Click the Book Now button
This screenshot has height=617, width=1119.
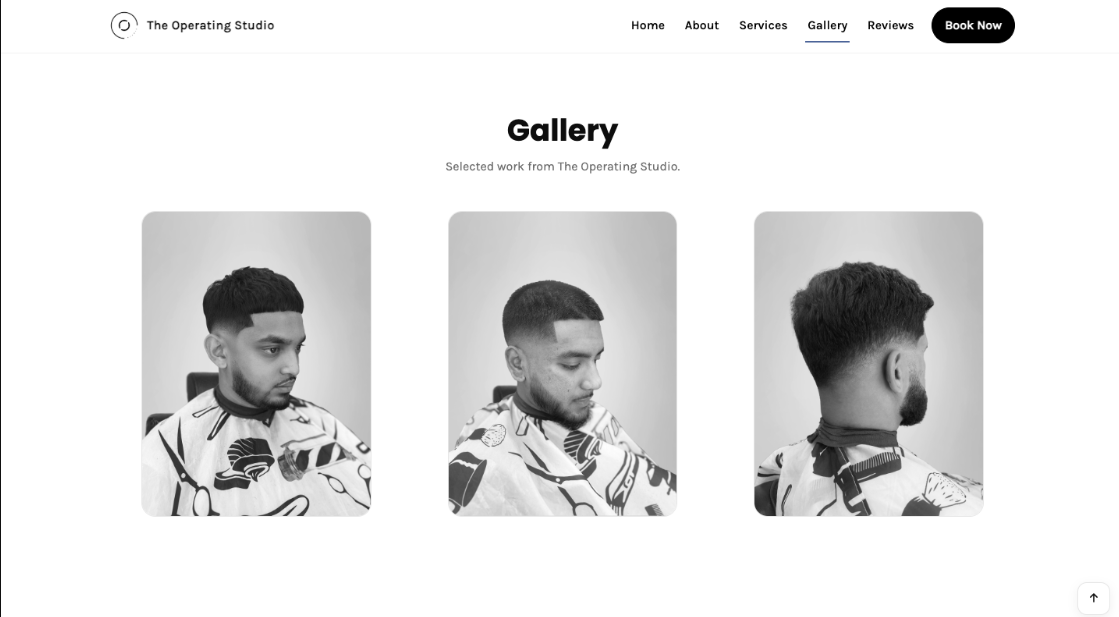(973, 26)
